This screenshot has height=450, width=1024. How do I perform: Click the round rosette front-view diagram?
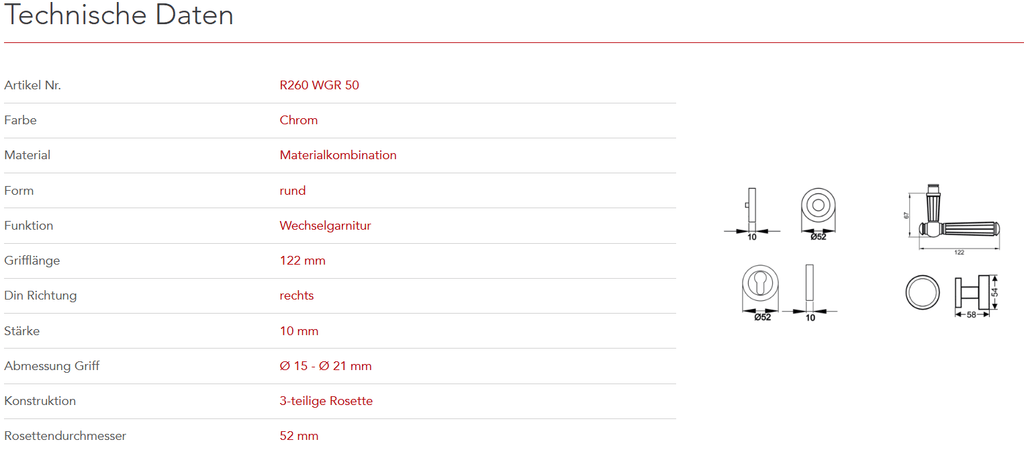[x=819, y=207]
